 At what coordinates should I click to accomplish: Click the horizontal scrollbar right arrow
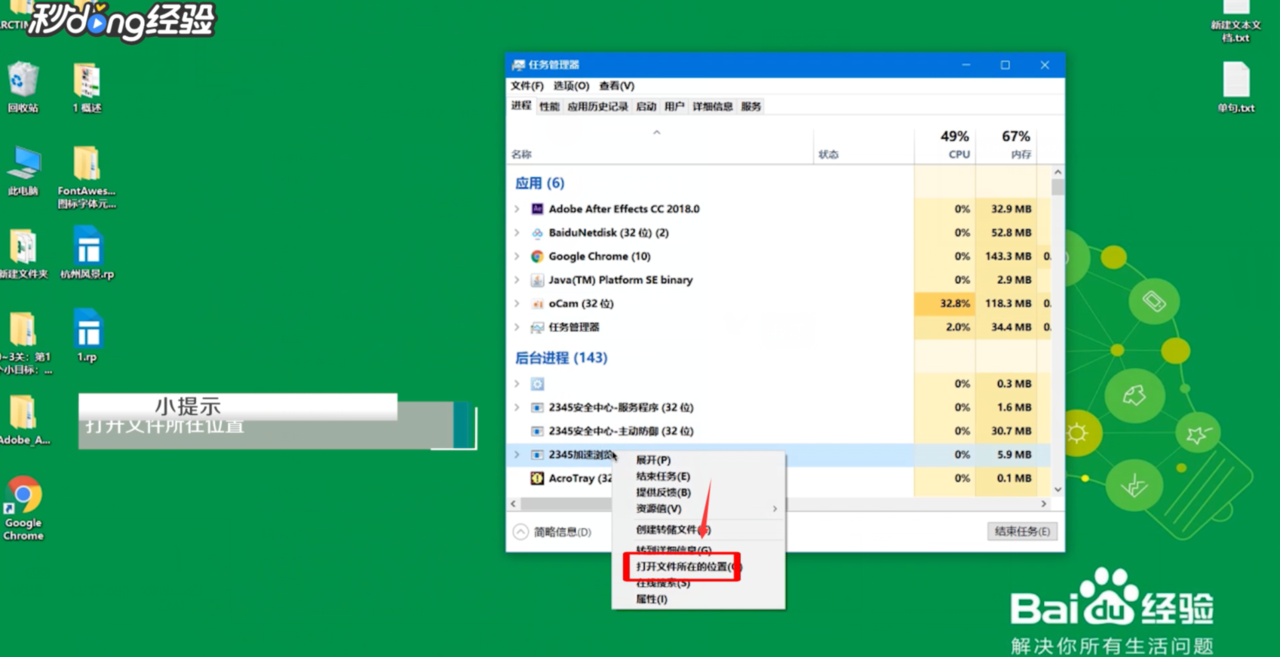tap(1046, 504)
